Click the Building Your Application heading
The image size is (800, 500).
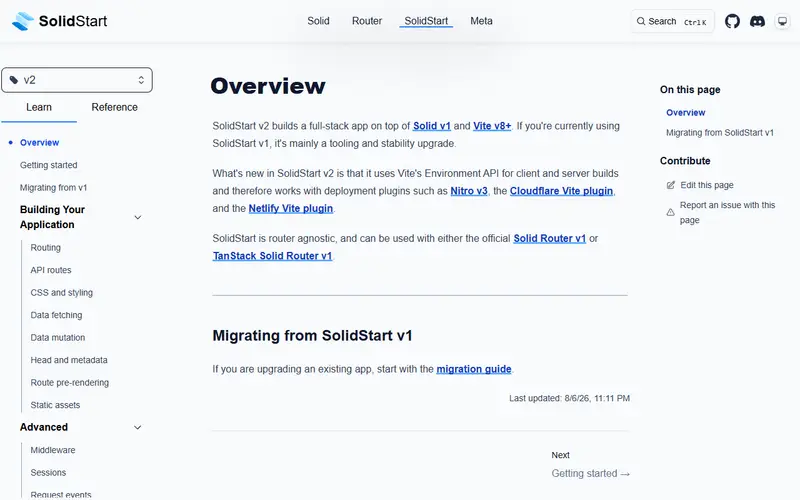click(52, 217)
